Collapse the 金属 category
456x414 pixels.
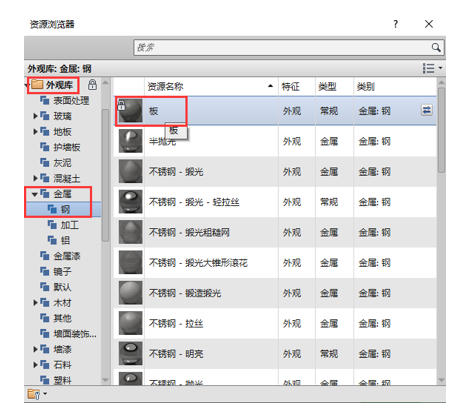tap(35, 194)
